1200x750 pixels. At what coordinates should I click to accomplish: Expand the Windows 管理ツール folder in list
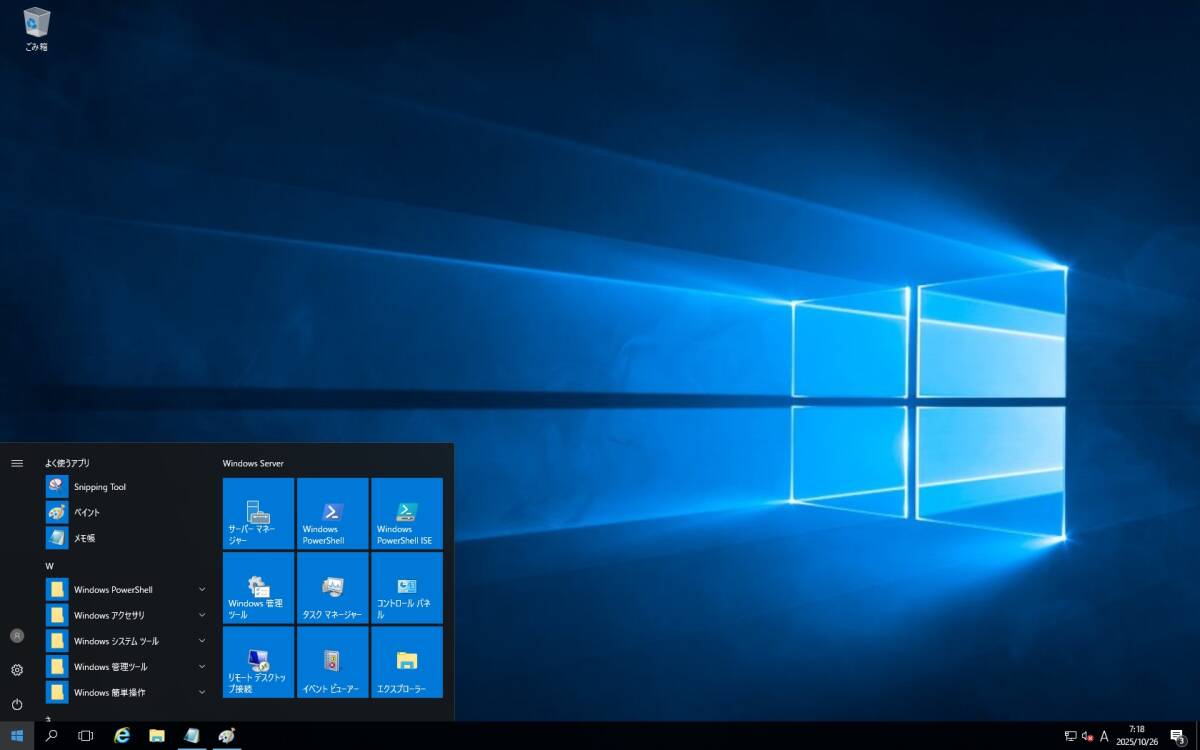click(x=127, y=667)
